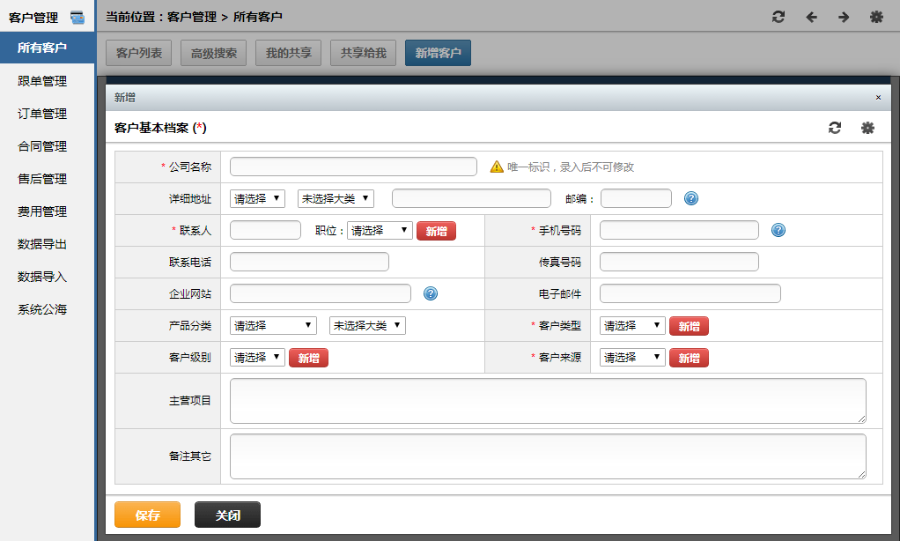Go back with the left arrow icon
This screenshot has width=900, height=541.
coord(811,17)
